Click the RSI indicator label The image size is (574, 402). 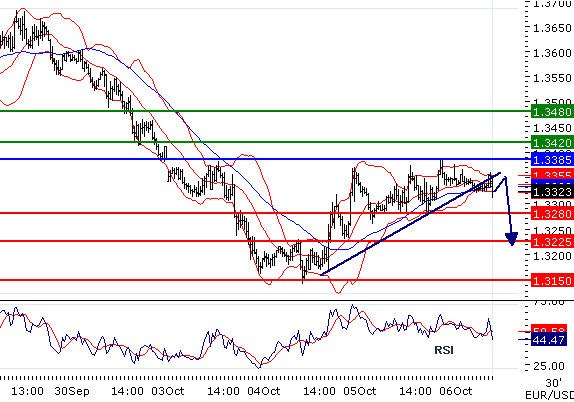point(444,350)
